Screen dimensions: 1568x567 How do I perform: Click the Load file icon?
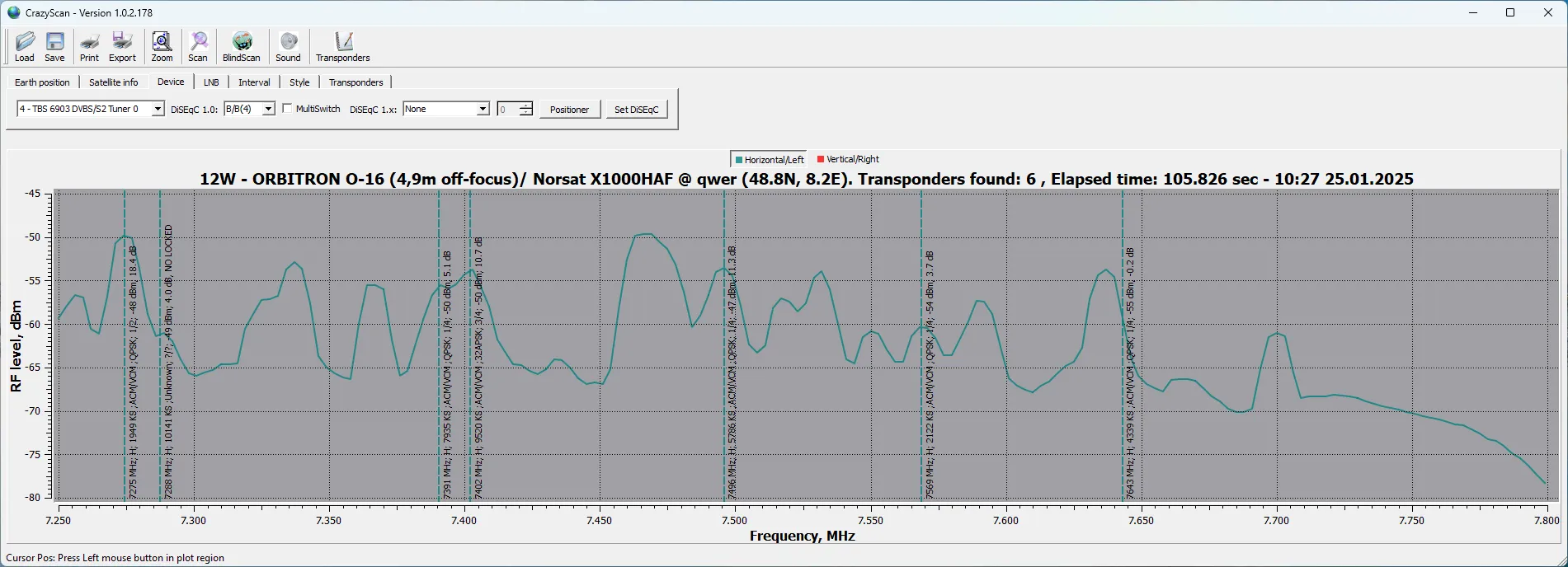tap(25, 47)
